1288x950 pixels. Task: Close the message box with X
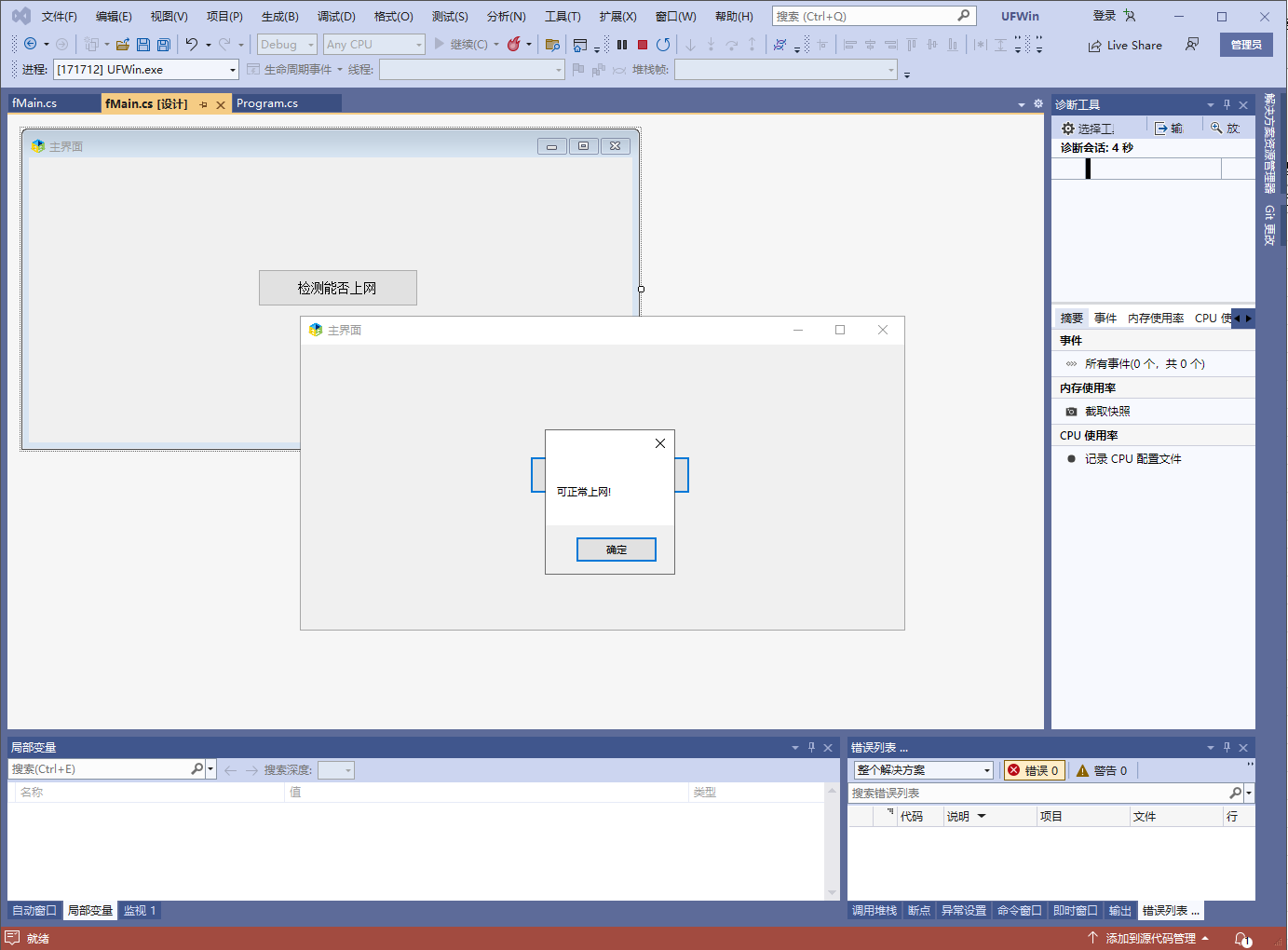pos(660,443)
